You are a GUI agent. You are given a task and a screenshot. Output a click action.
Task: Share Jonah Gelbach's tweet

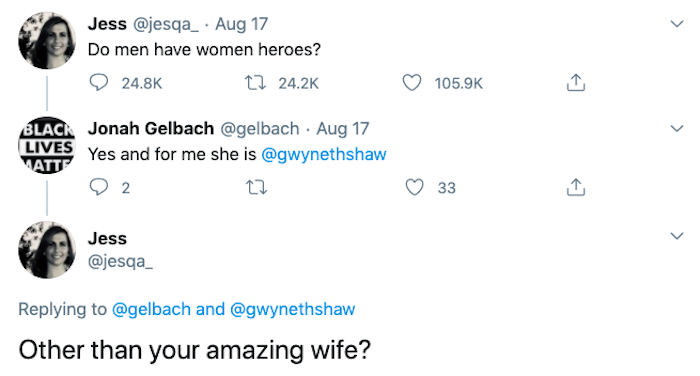576,187
